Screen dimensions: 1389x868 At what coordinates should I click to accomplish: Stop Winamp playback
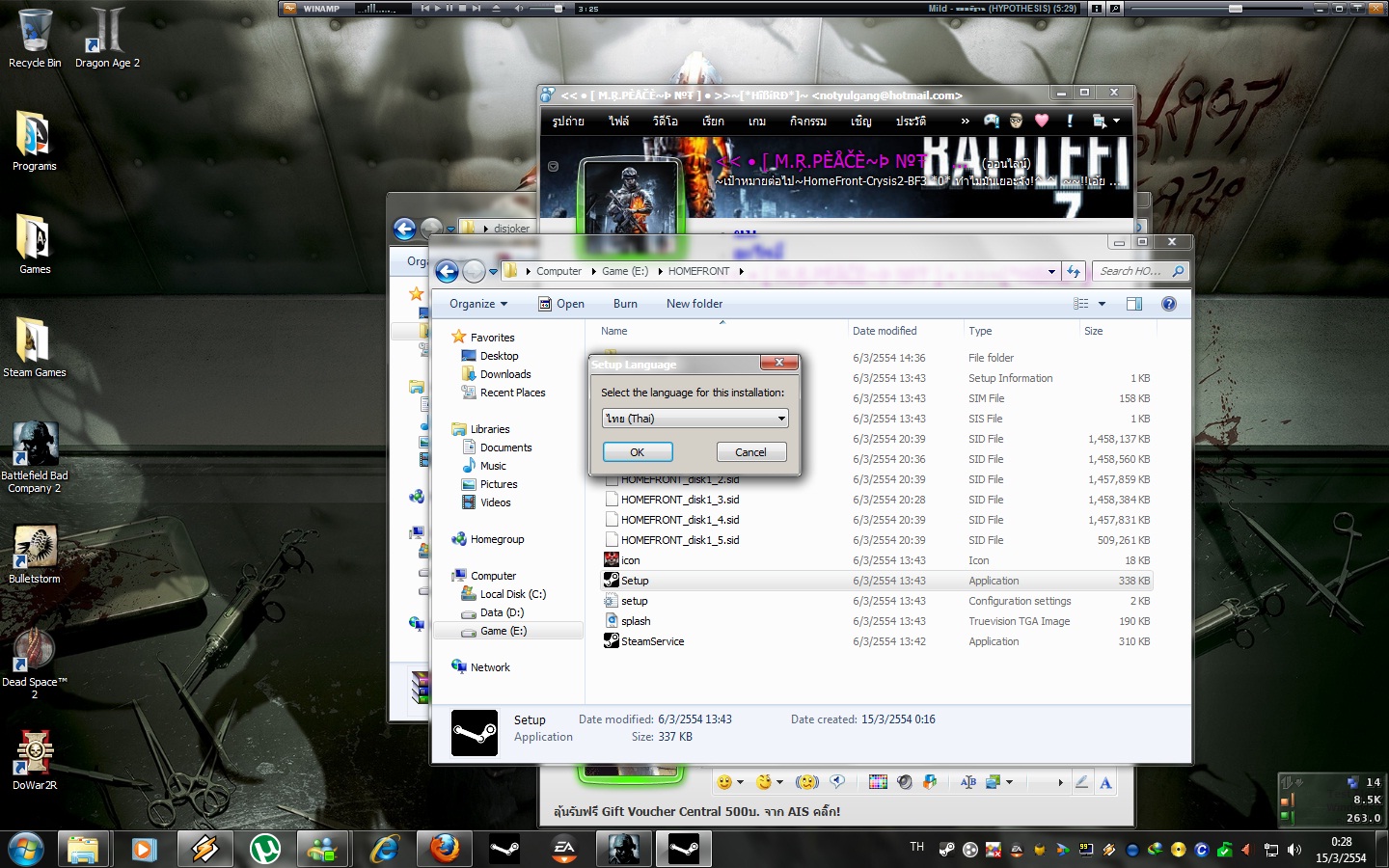463,8
